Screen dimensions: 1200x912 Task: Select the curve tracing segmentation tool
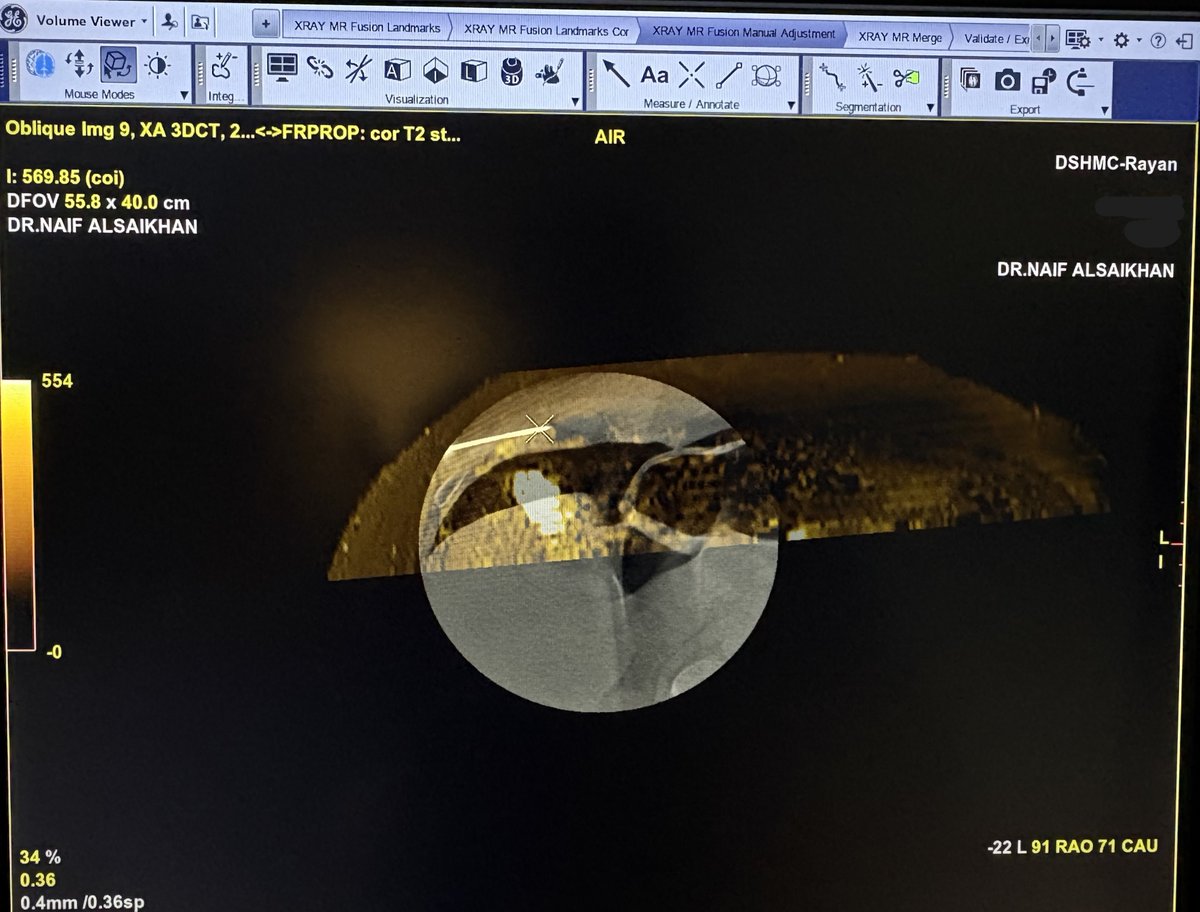click(831, 78)
